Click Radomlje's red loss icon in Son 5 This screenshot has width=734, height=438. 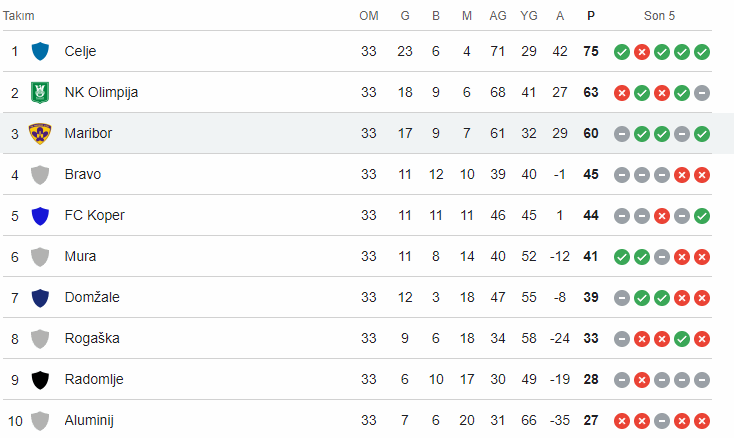[x=642, y=380]
